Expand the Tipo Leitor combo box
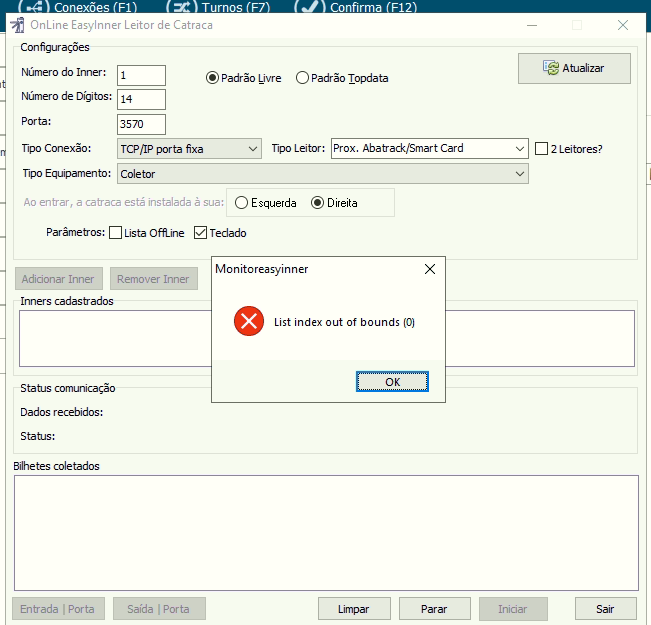 click(x=429, y=149)
